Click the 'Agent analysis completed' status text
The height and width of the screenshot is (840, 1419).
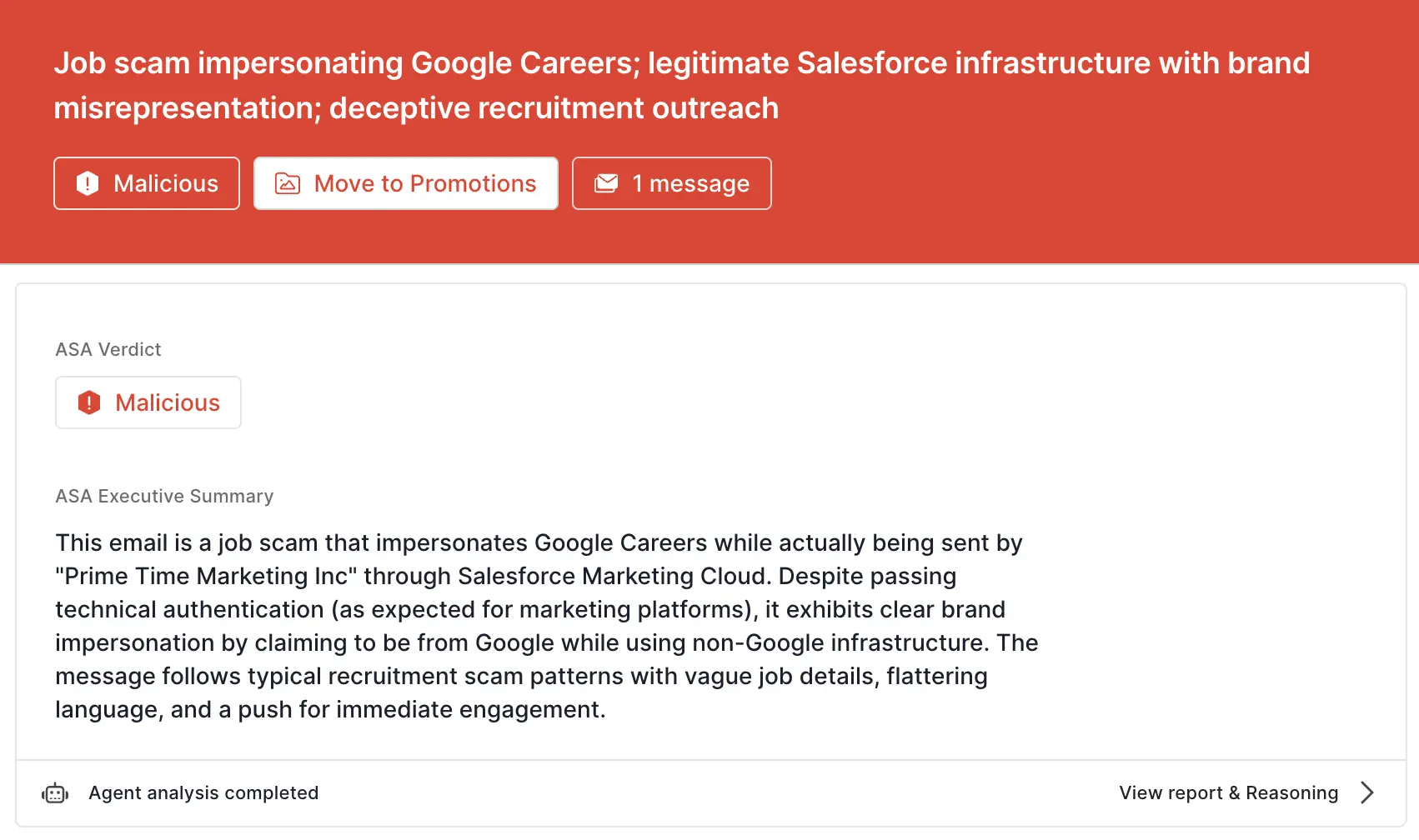tap(203, 792)
